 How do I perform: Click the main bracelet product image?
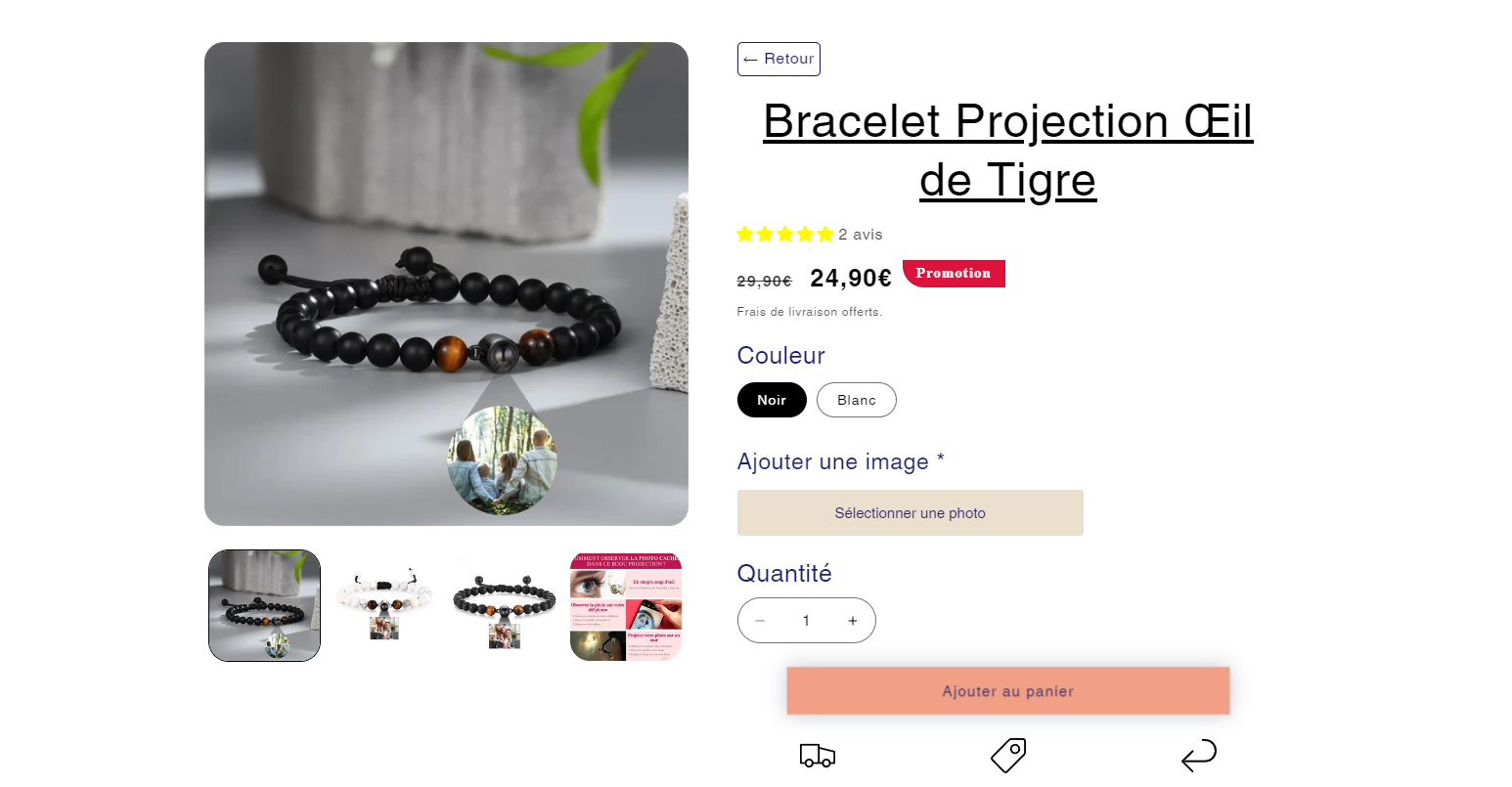tap(446, 284)
